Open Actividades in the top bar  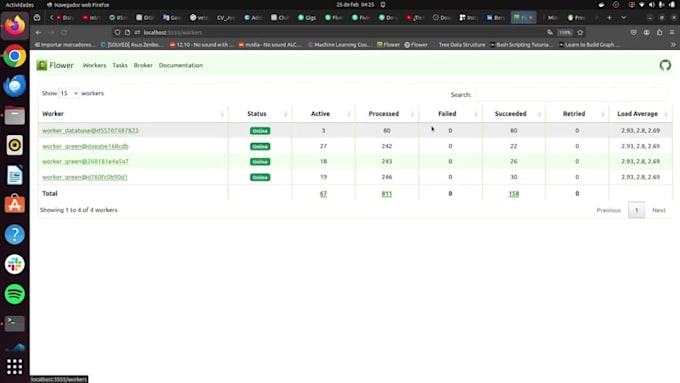coord(20,5)
